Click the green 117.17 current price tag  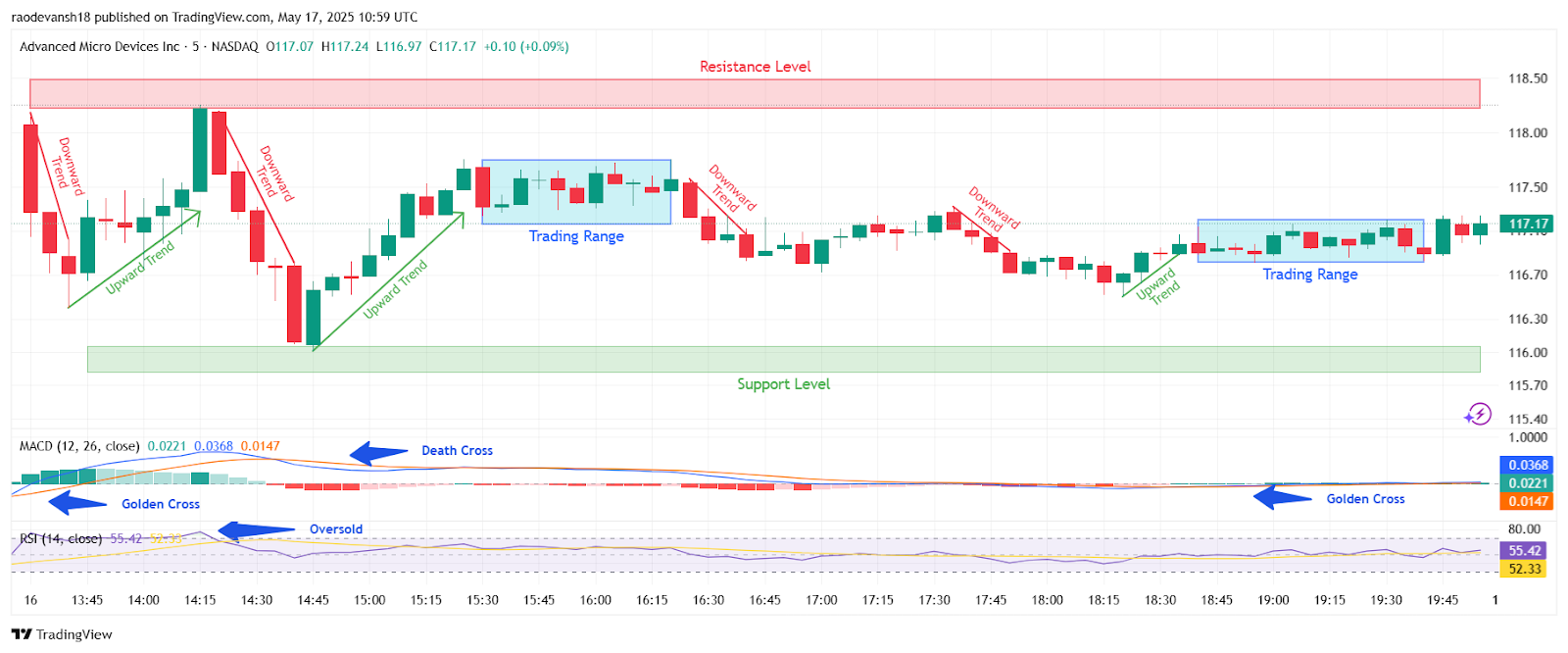click(1526, 224)
